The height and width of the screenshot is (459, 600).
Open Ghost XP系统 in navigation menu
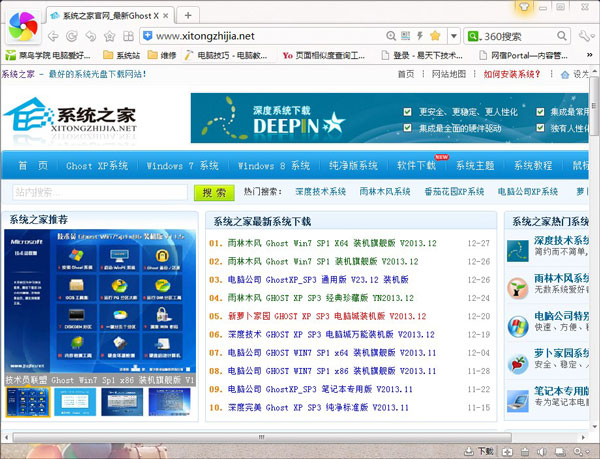[x=97, y=166]
